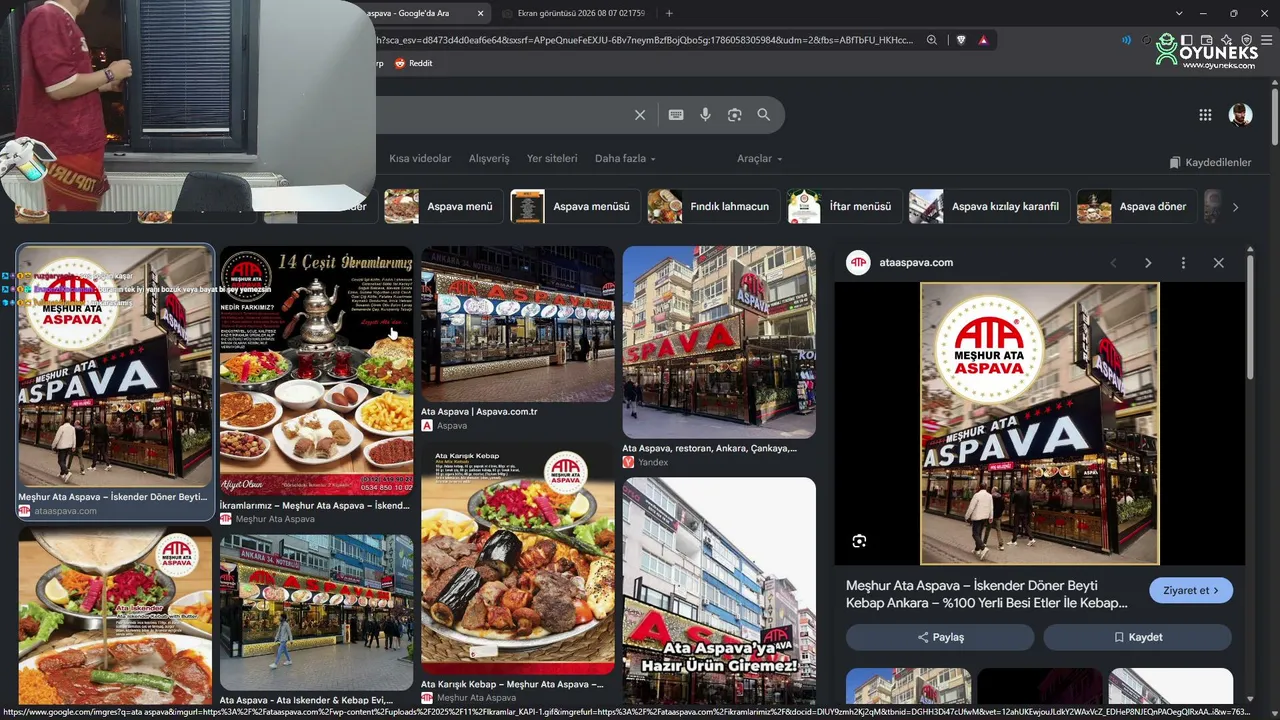Image resolution: width=1280 pixels, height=720 pixels.
Task: Click the 'Kaydet' save button
Action: [1137, 637]
